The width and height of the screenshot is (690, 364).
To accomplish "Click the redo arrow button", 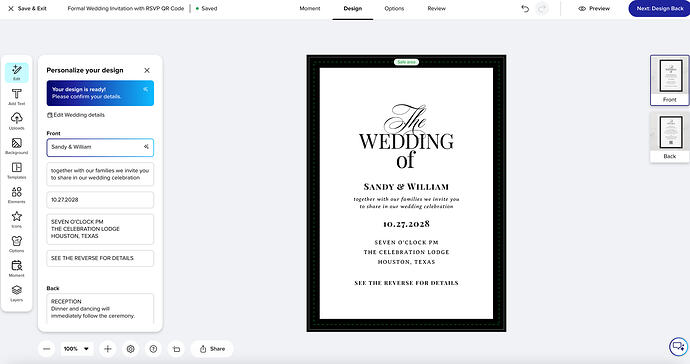I will [542, 8].
